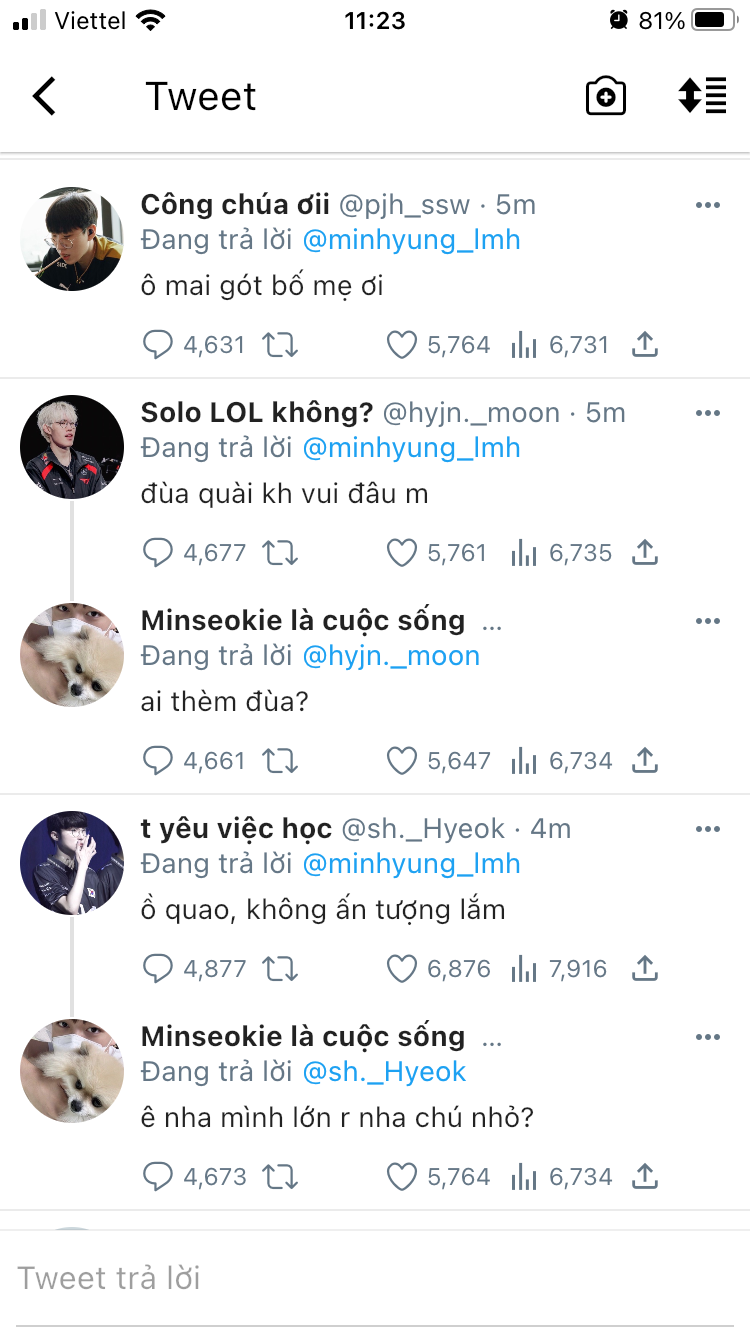Share the "ô mai gót bố mẹ ơi" reply
Image resolution: width=750 pixels, height=1334 pixels.
(x=646, y=345)
